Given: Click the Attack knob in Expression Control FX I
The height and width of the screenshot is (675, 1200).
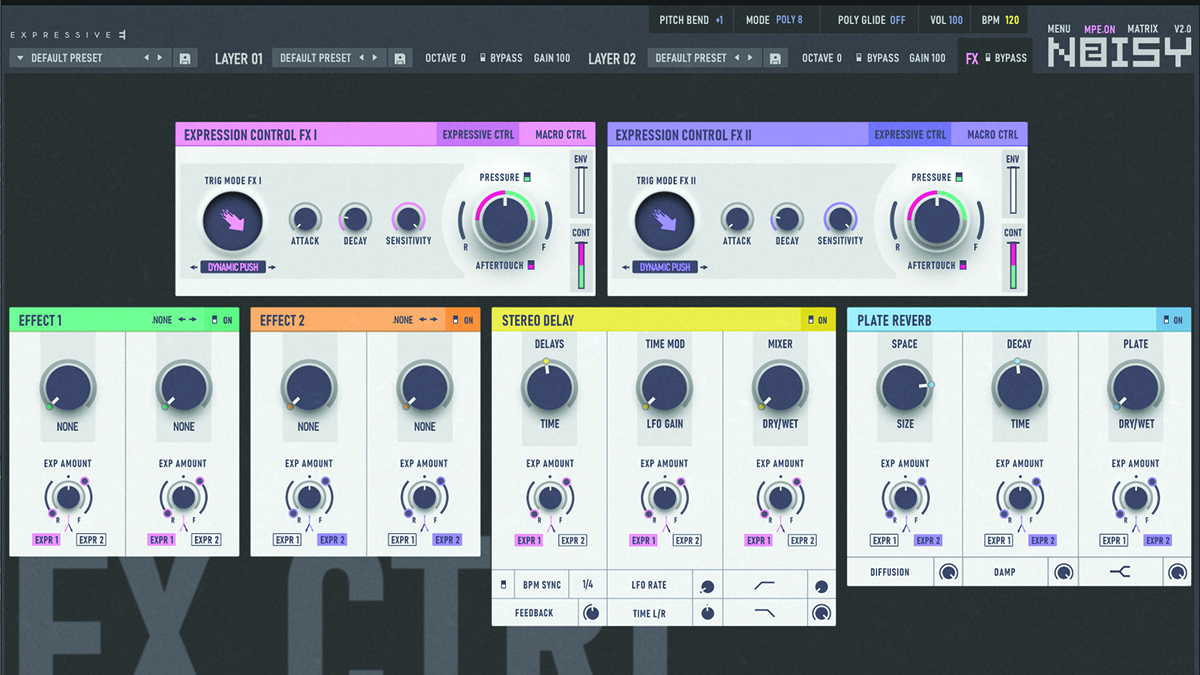Looking at the screenshot, I should coord(304,217).
